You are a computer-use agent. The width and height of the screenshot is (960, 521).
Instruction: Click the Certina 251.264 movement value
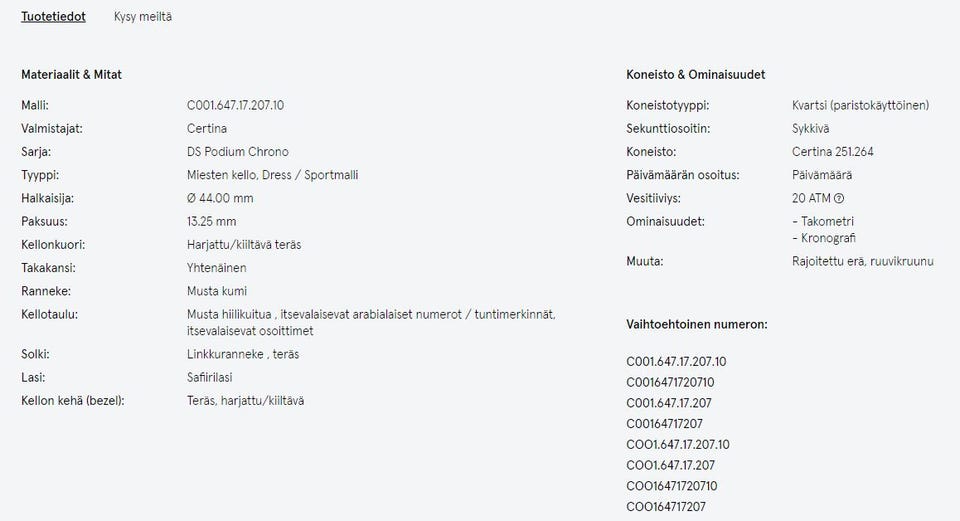coord(833,152)
